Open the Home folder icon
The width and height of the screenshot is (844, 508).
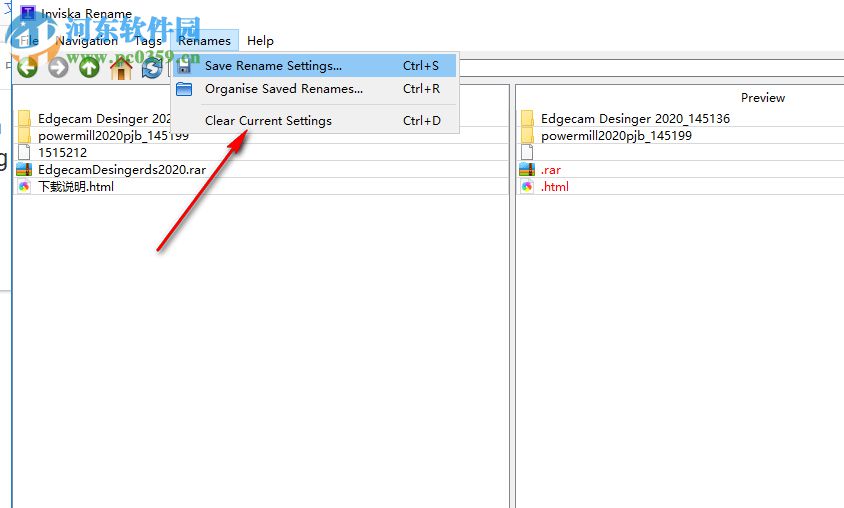tap(121, 68)
